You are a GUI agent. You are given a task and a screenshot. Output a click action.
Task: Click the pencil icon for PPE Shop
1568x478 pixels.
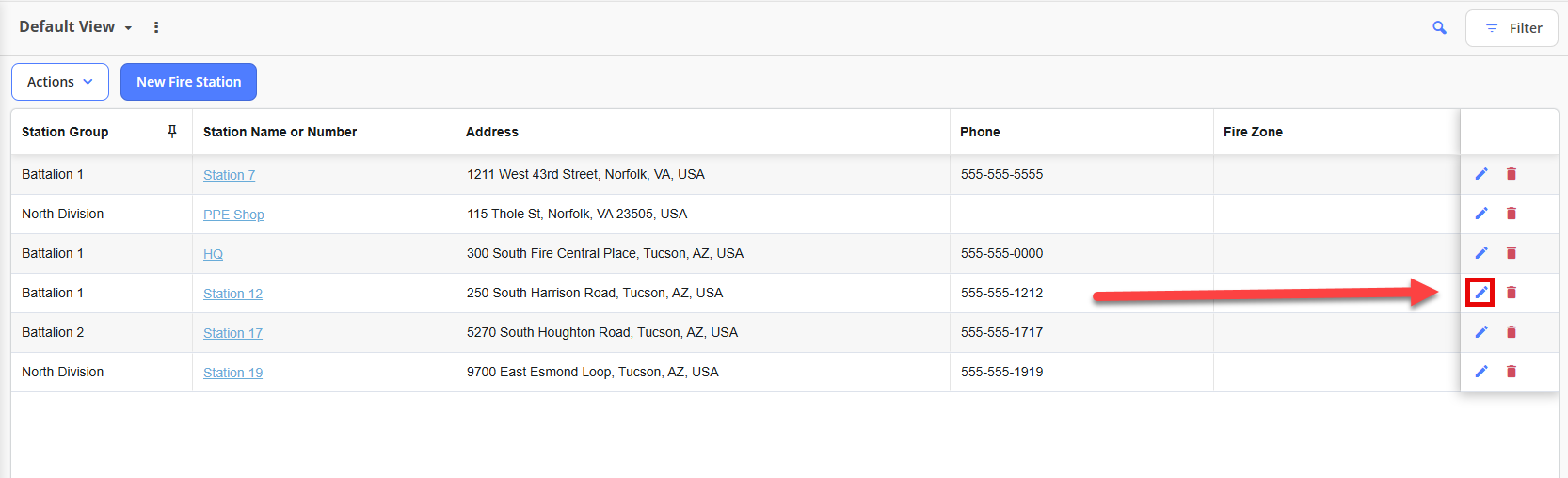coord(1480,214)
